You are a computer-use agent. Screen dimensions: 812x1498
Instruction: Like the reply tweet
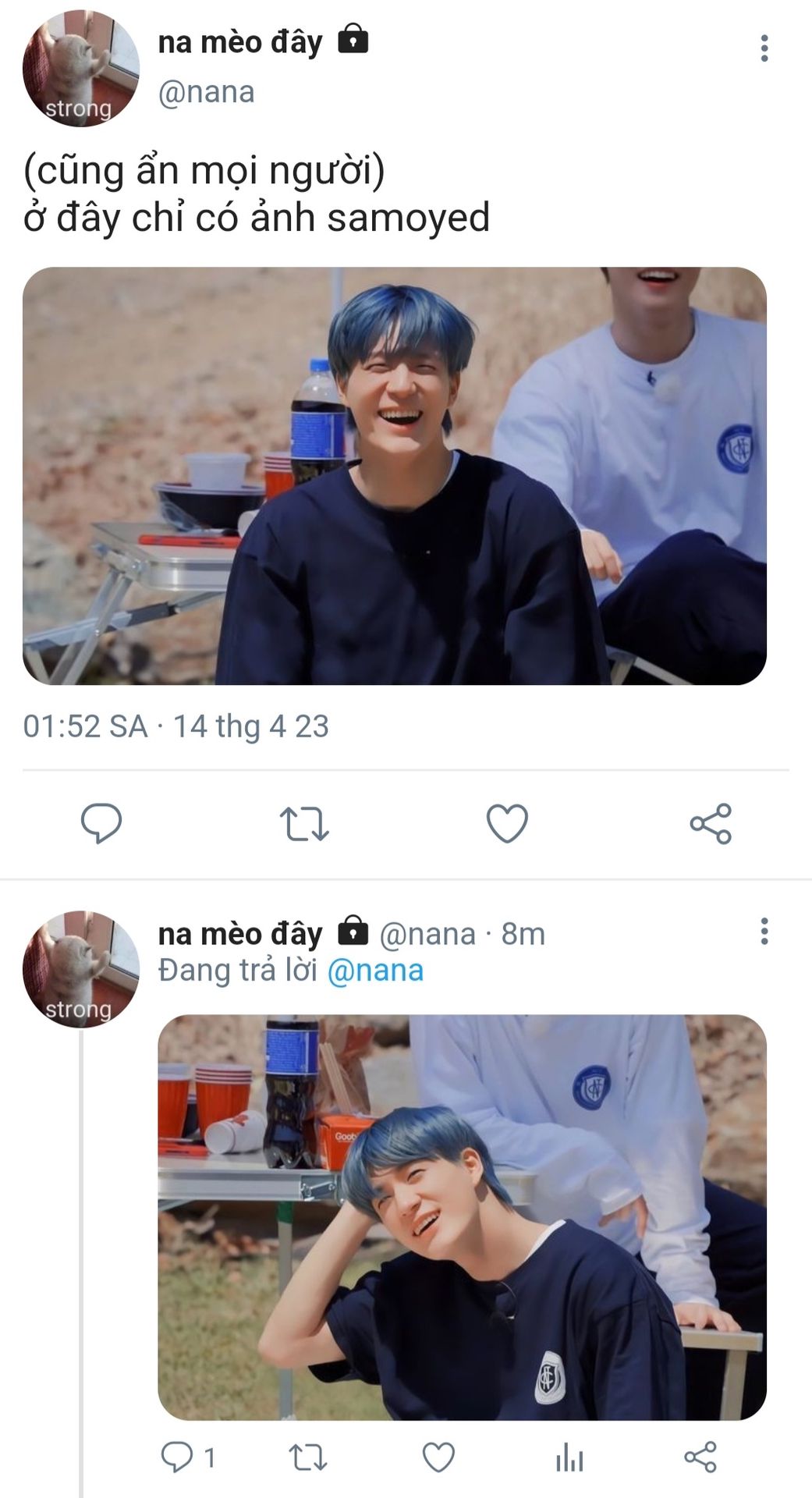tap(438, 1457)
